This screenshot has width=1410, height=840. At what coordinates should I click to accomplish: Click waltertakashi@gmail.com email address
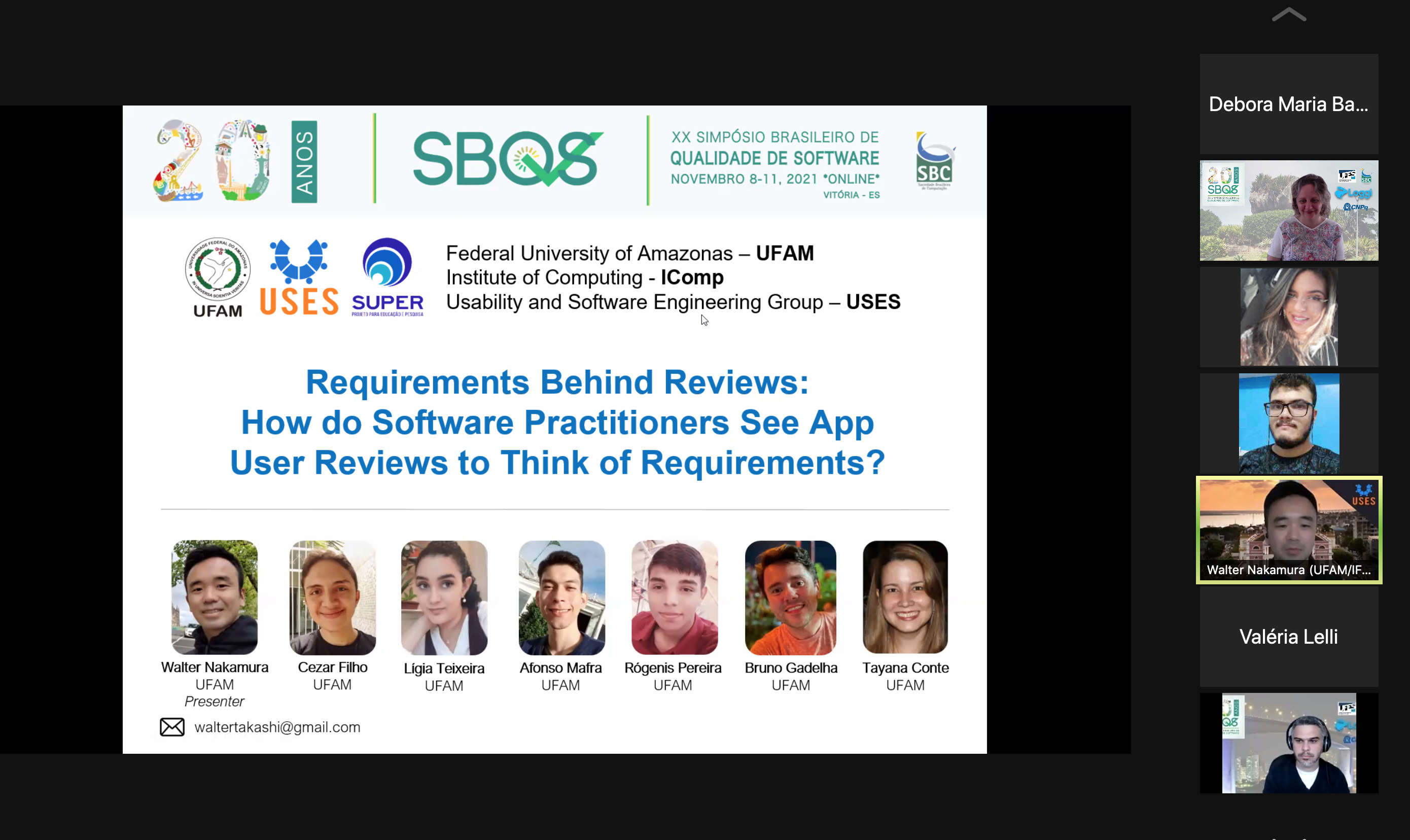click(x=277, y=727)
